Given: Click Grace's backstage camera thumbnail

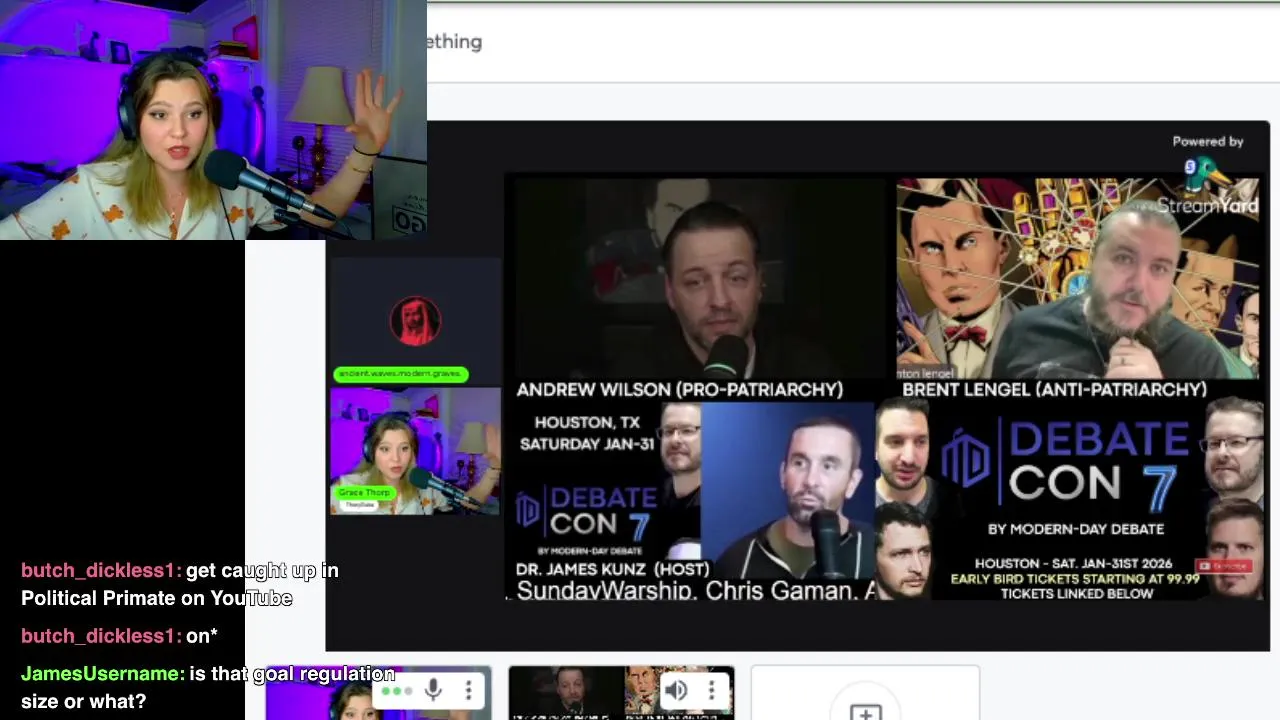Looking at the screenshot, I should tap(378, 693).
